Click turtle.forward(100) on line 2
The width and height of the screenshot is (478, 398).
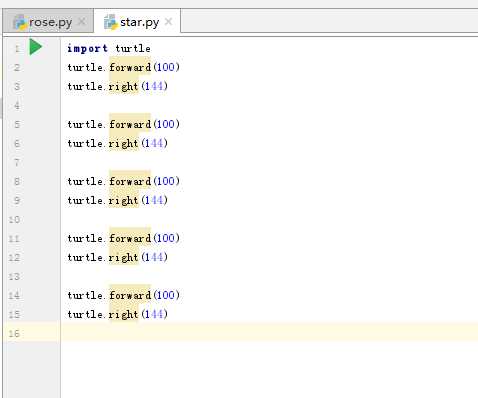[123, 67]
